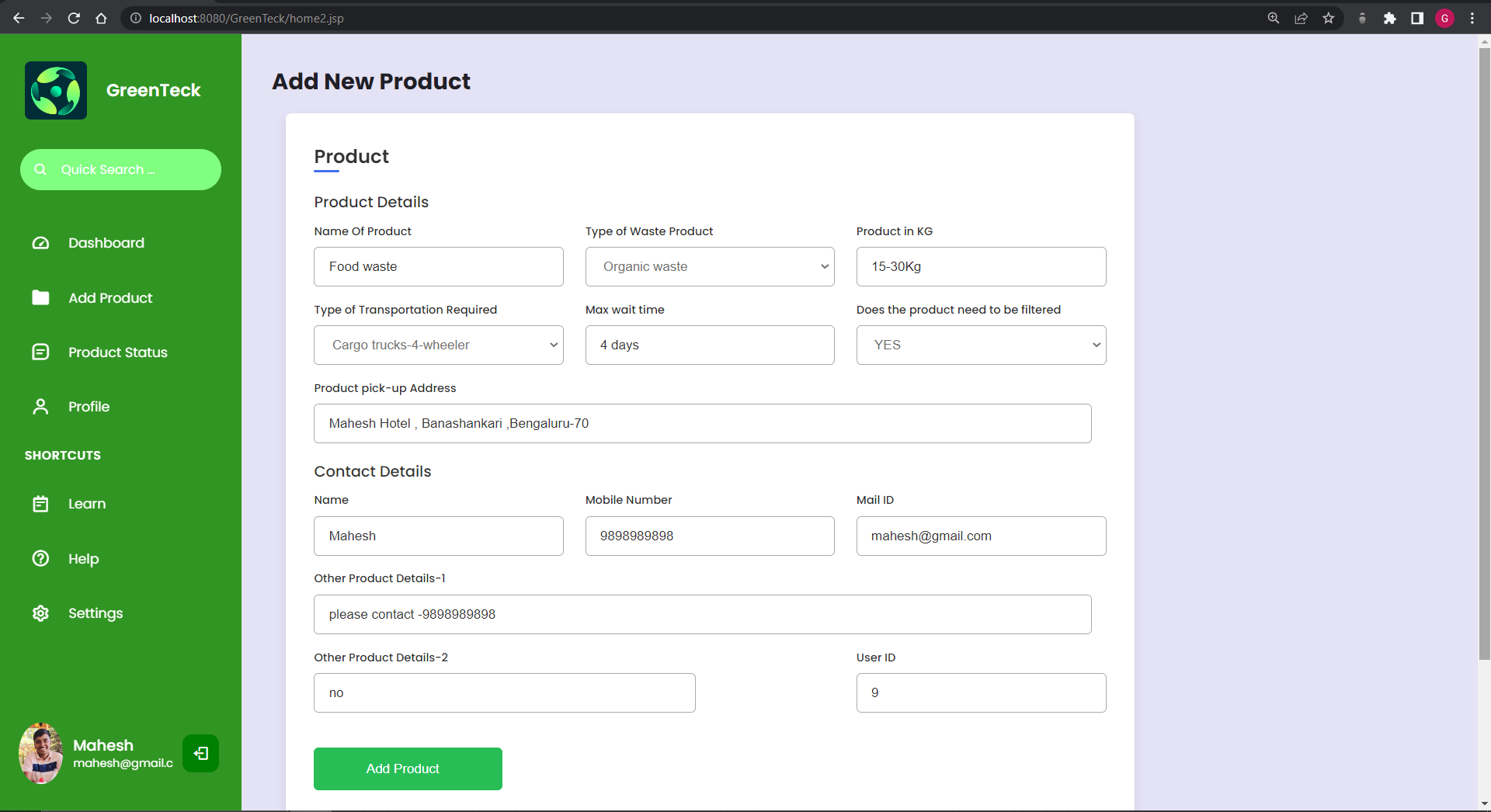Viewport: 1491px width, 812px height.
Task: Open the filtered YES/NO dropdown
Action: pyautogui.click(x=1095, y=345)
